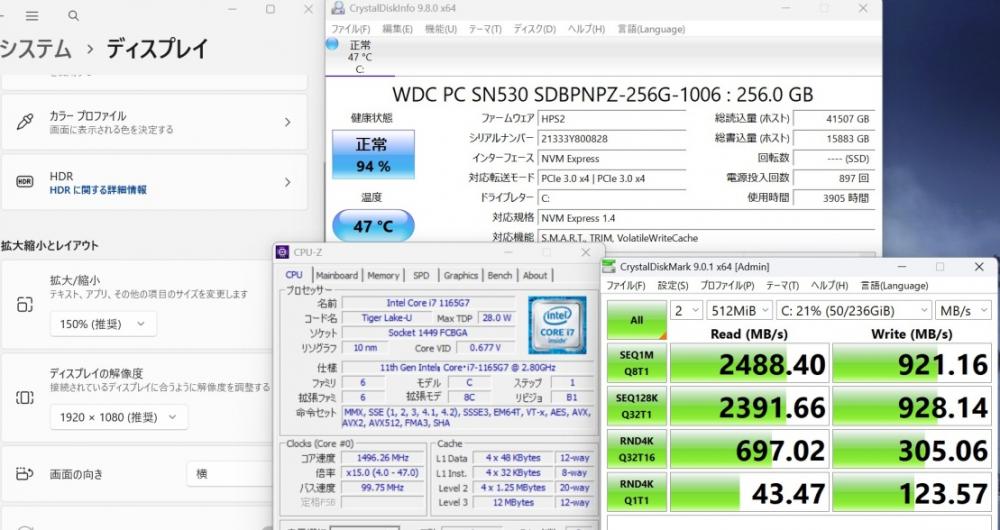Switch to the SPD tab in CPU-Z
The height and width of the screenshot is (530, 1000).
coord(421,276)
